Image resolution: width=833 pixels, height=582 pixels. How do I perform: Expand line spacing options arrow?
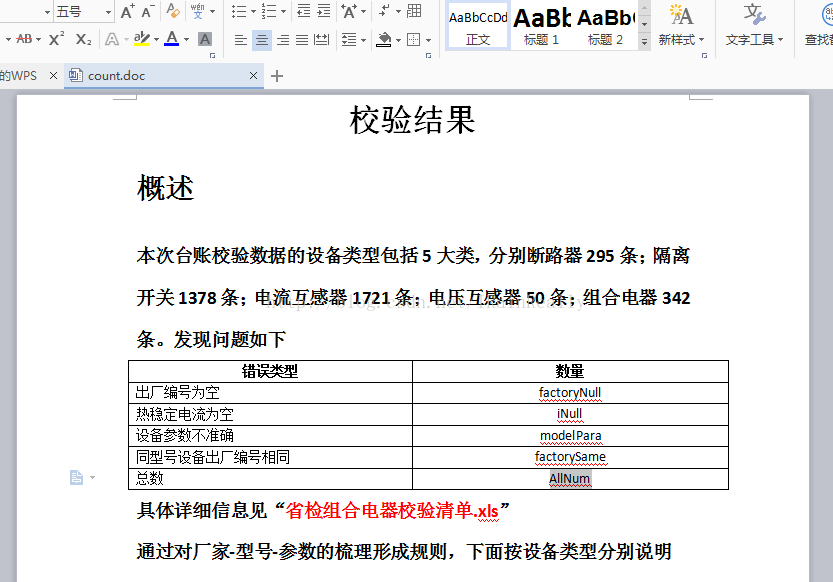(x=363, y=40)
